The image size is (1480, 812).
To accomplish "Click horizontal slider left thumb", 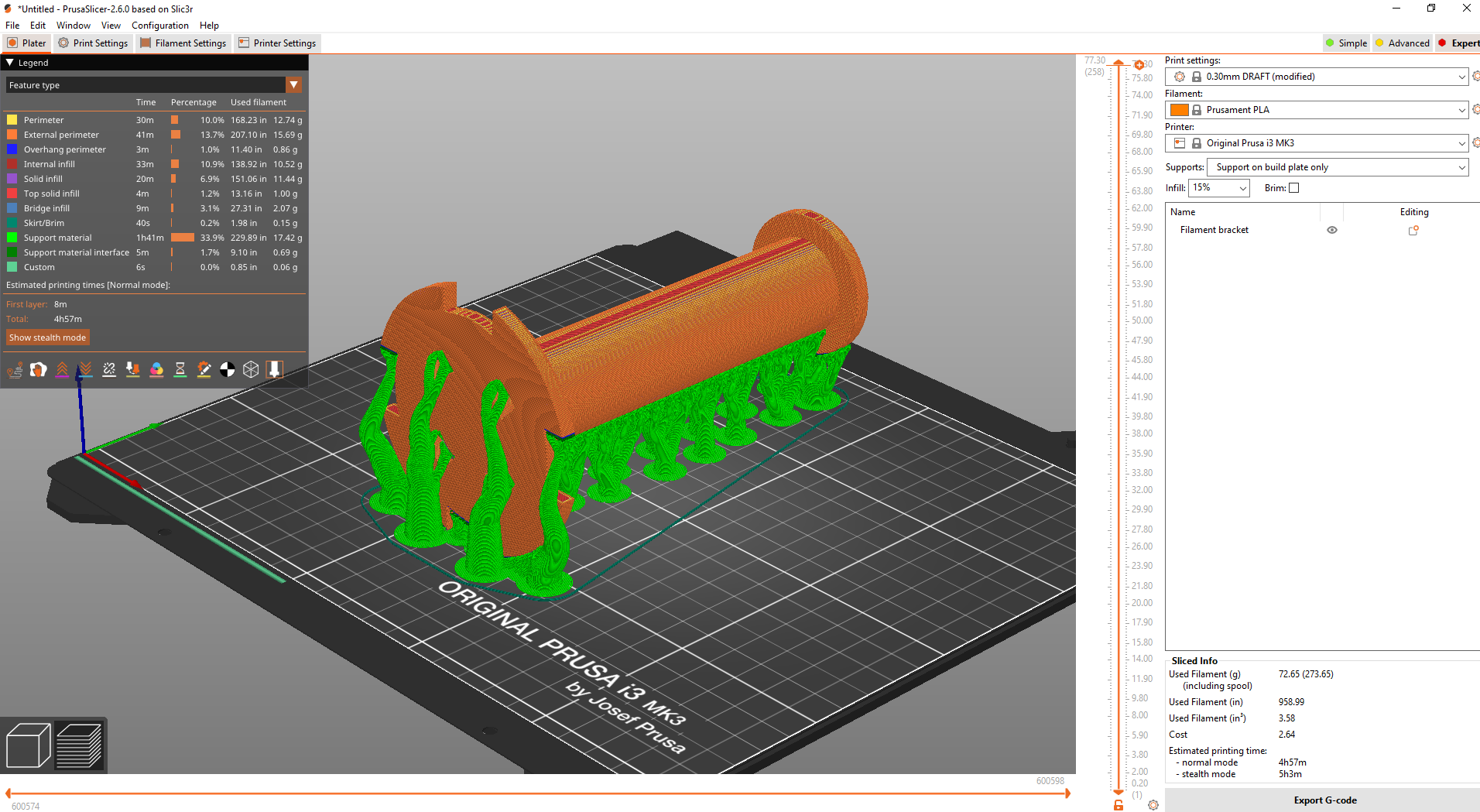I will (8, 793).
